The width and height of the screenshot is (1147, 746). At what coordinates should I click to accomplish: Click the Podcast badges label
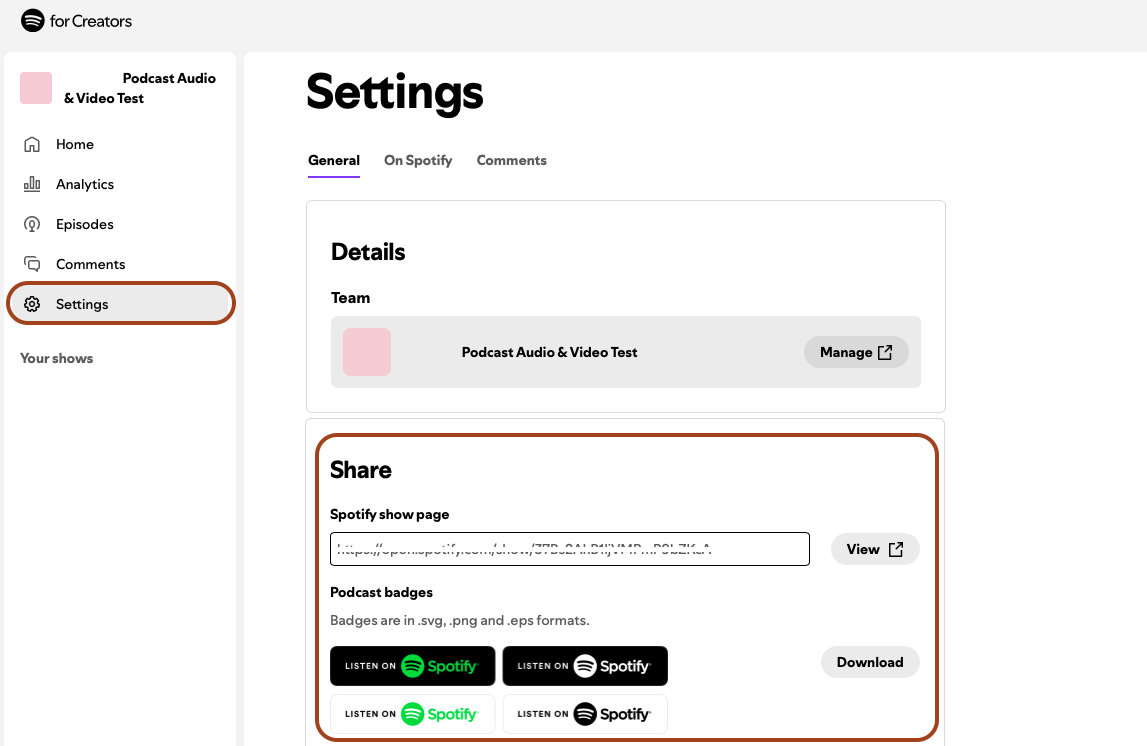tap(381, 592)
